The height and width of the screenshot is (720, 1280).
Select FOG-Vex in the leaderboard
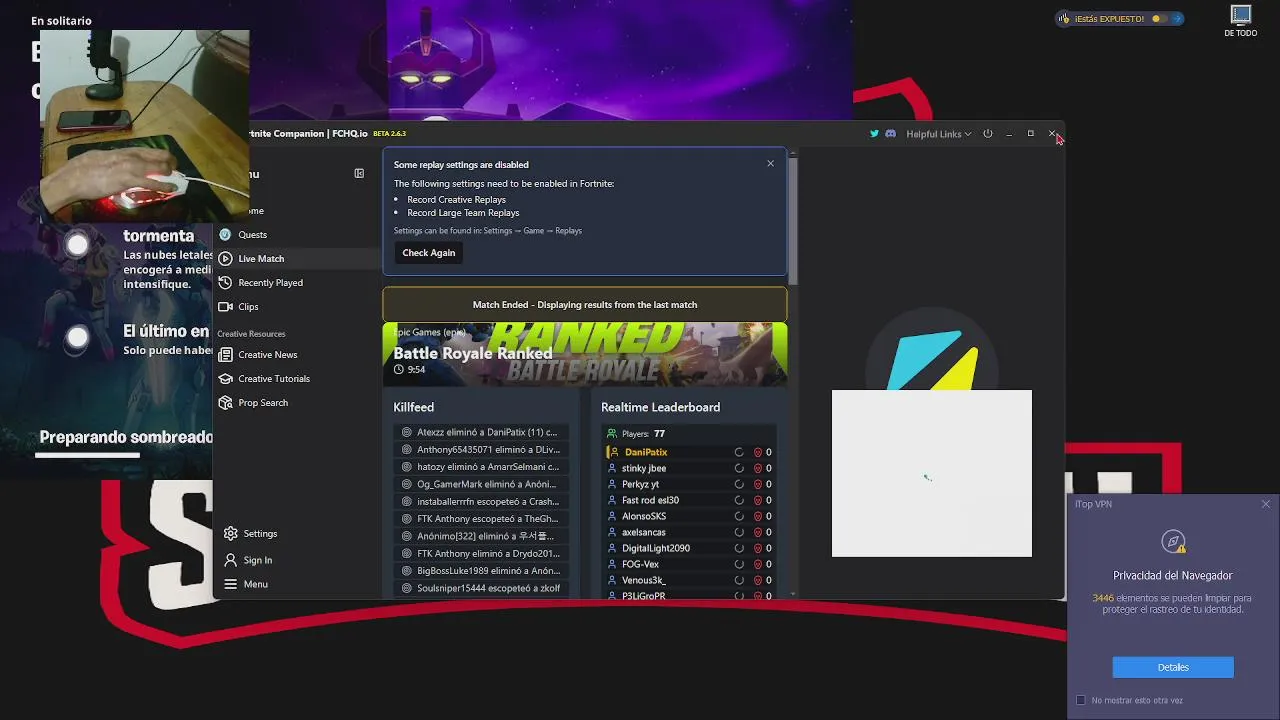(690, 564)
